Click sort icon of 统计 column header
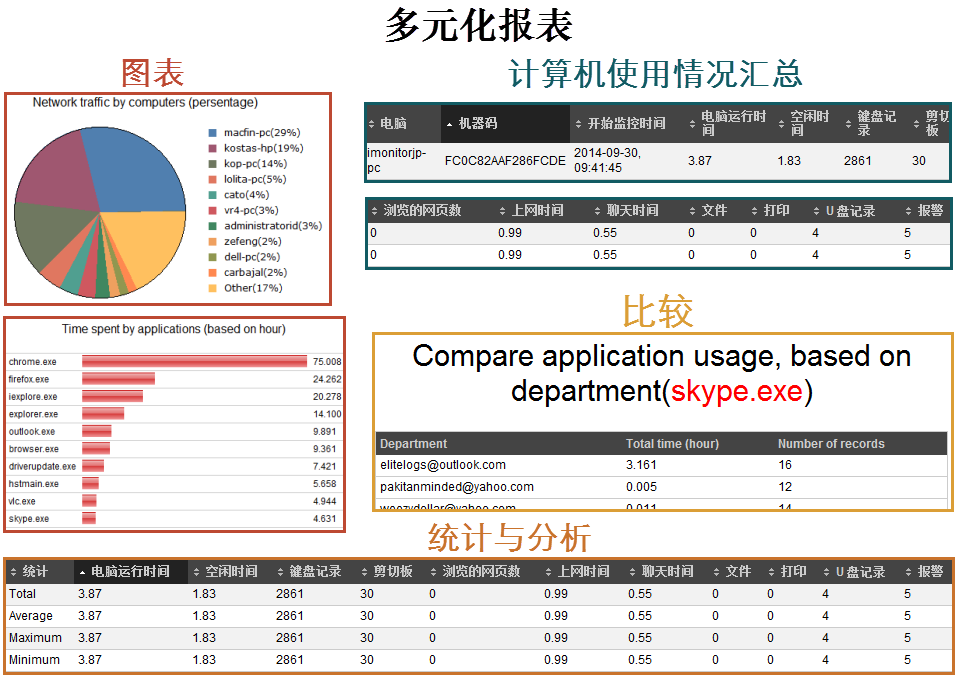 [13, 572]
